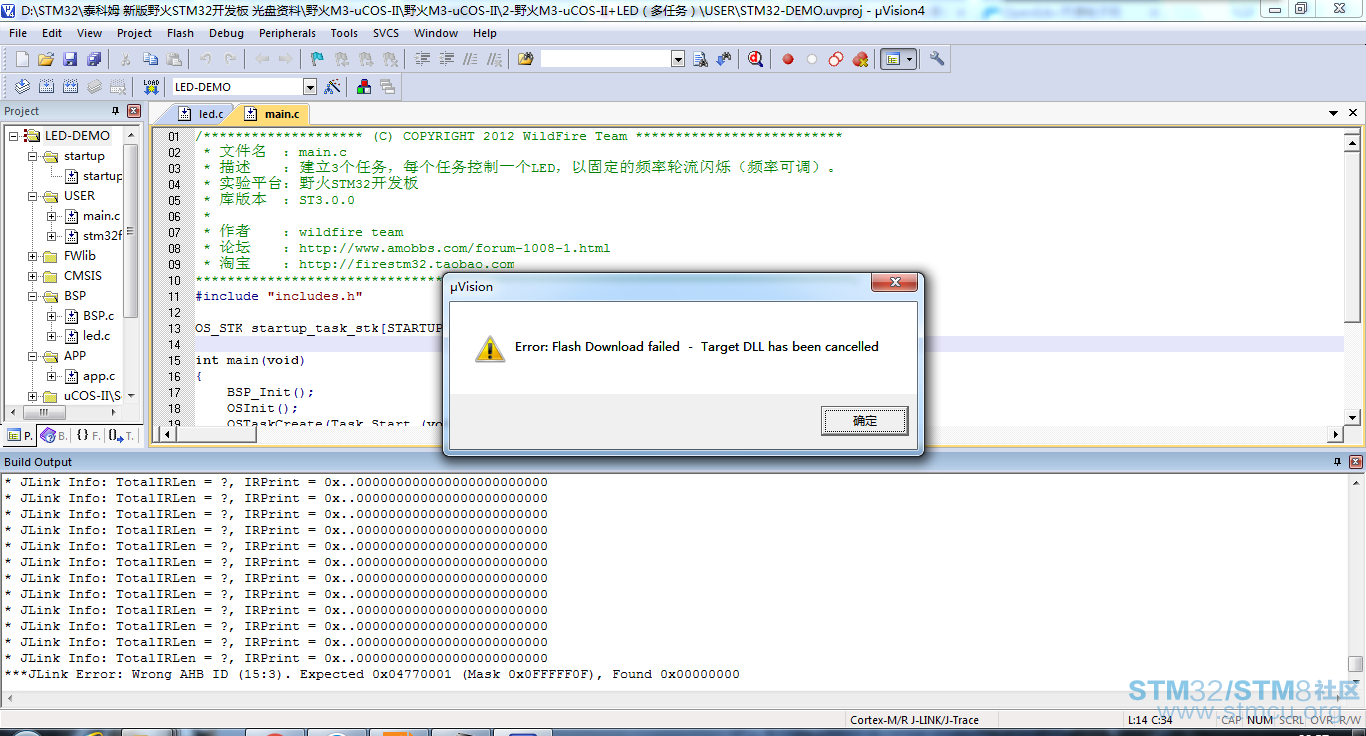
Task: Open the Project menu
Action: (134, 33)
